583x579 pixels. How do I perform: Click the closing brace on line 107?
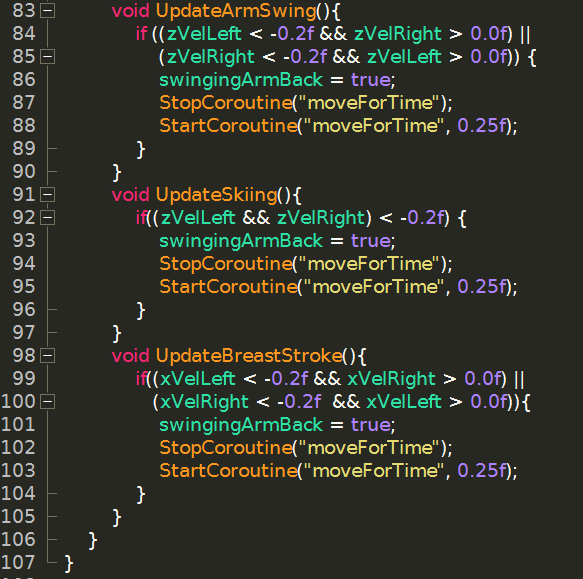pos(69,564)
